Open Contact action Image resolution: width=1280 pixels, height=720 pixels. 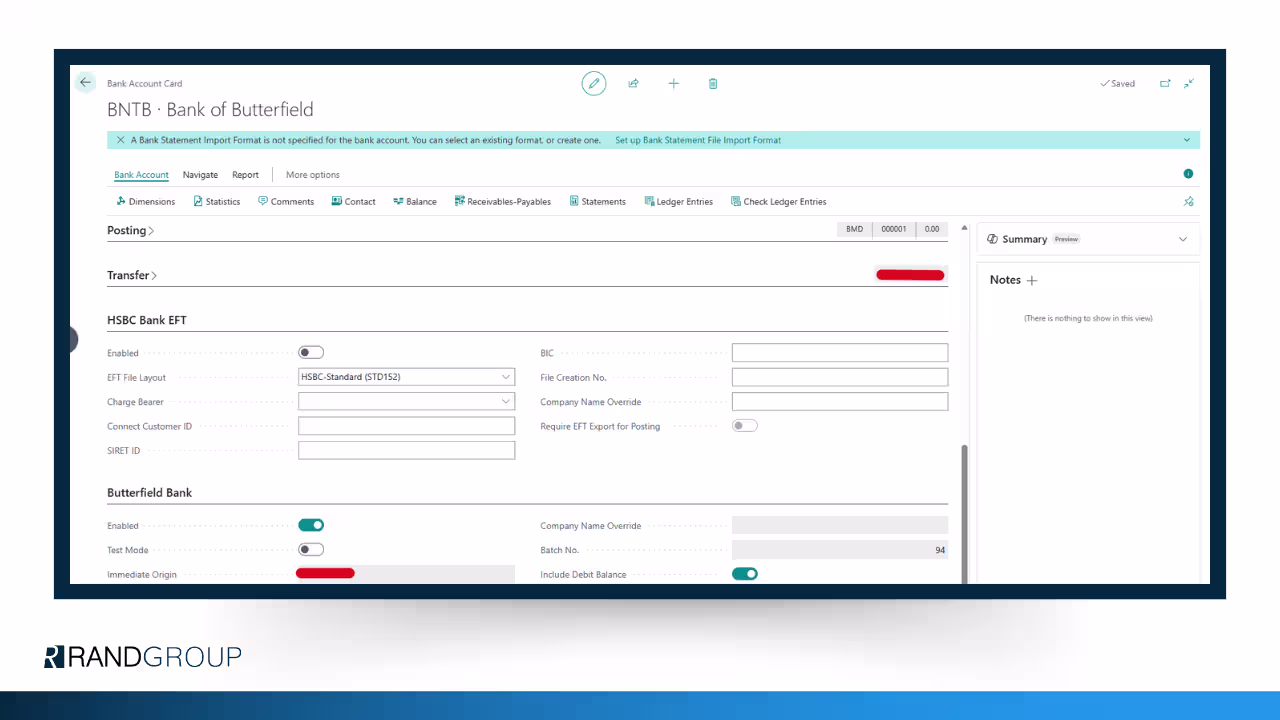tap(354, 201)
